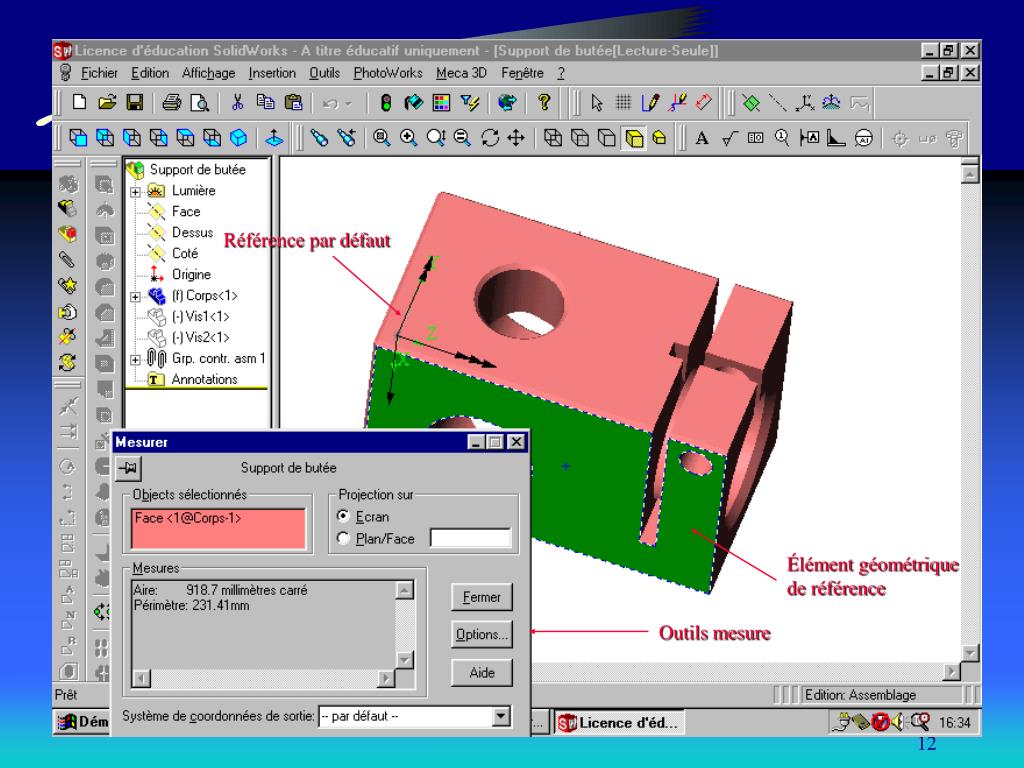Image resolution: width=1024 pixels, height=768 pixels.
Task: Expand the Grp. contr. asm 1 node
Action: pyautogui.click(x=135, y=360)
